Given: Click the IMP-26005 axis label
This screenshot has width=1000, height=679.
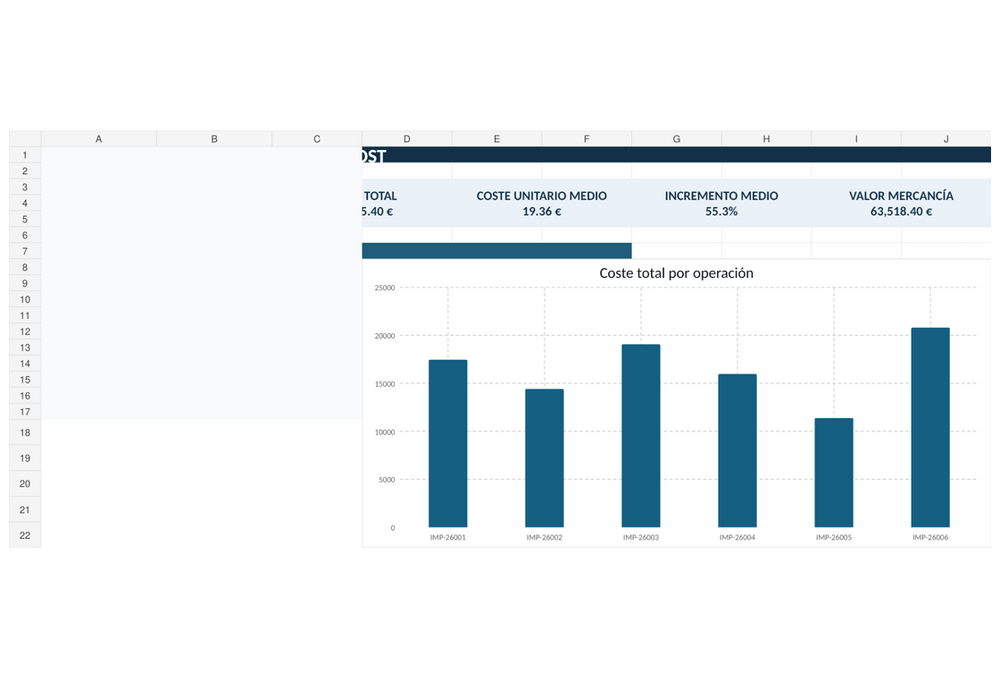Looking at the screenshot, I should tap(834, 537).
